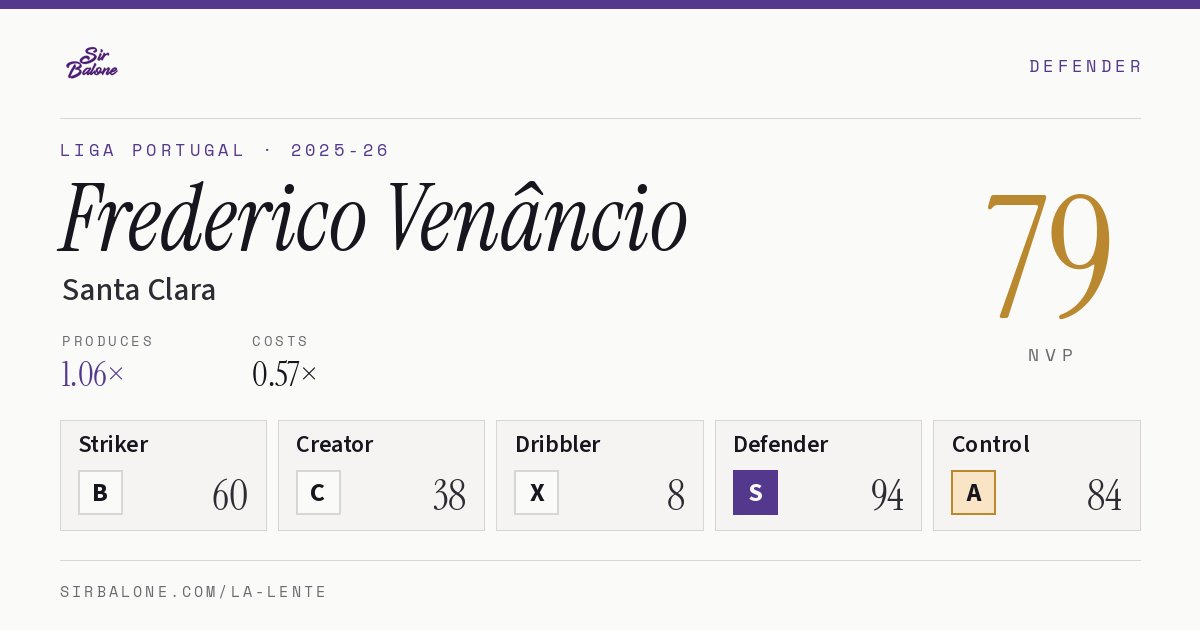Select the A grade badge under Control
This screenshot has height=630, width=1200.
(x=973, y=492)
